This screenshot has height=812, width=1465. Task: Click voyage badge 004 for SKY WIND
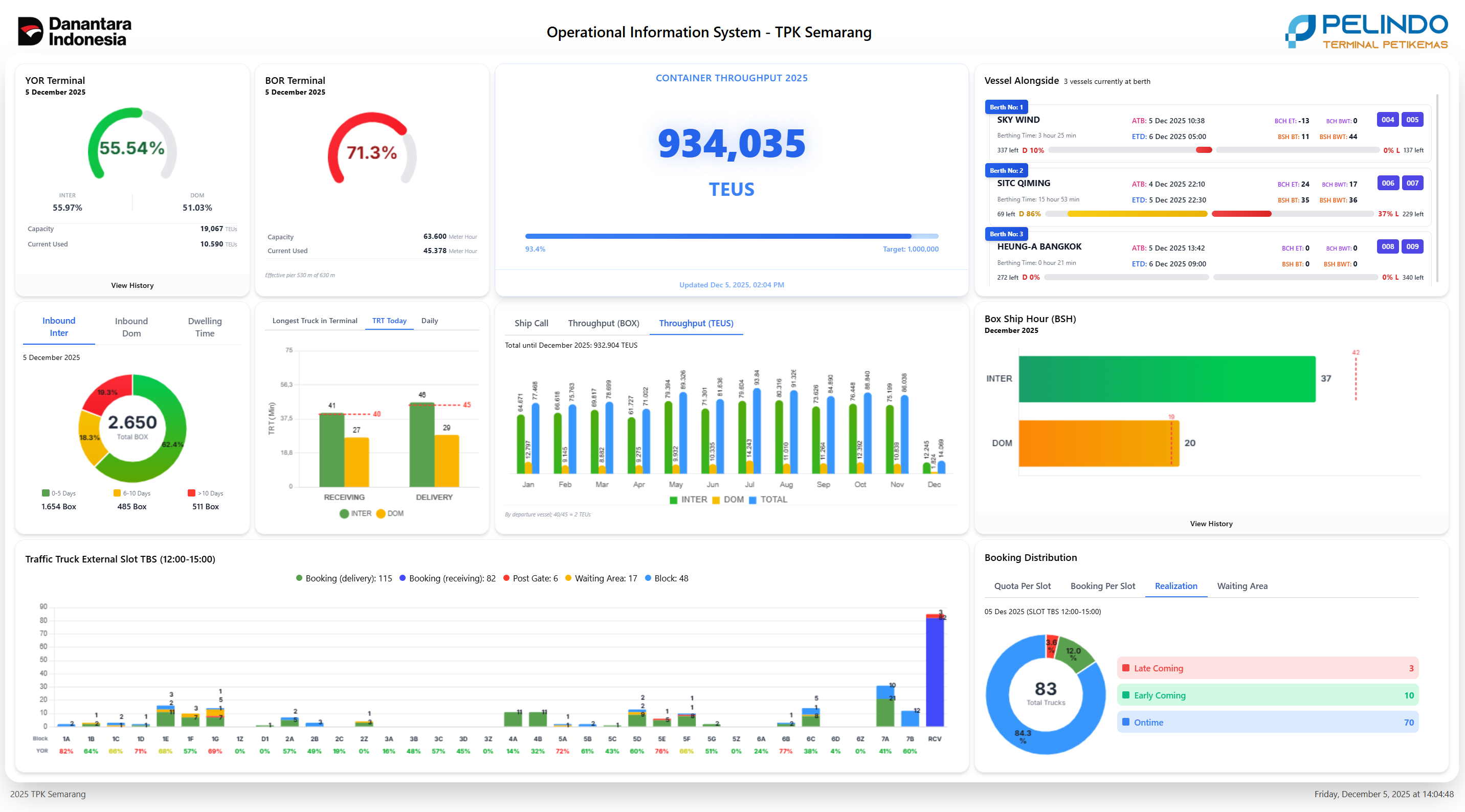[x=1387, y=120]
